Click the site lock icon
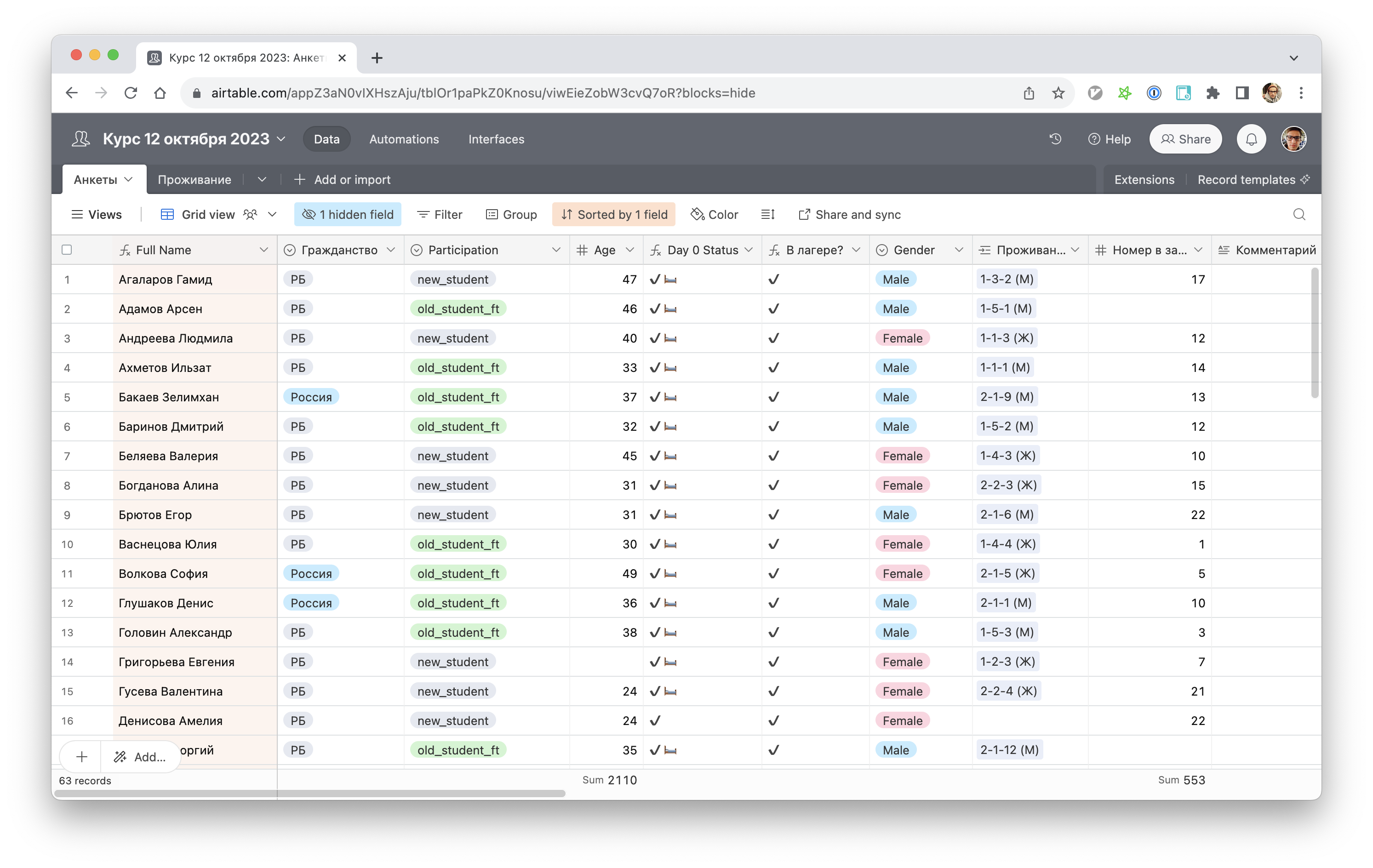Screen dimensions: 1373x868 point(197,93)
